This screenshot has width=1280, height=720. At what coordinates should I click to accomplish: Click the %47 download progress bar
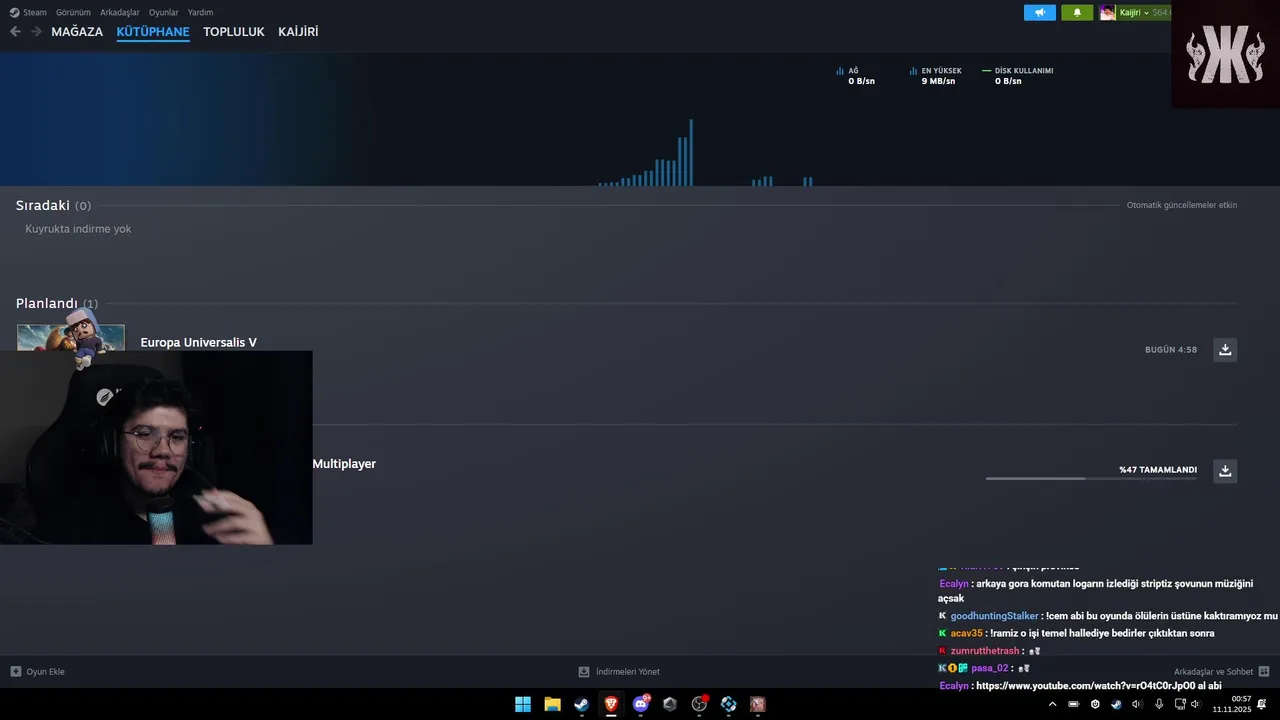[x=1091, y=479]
